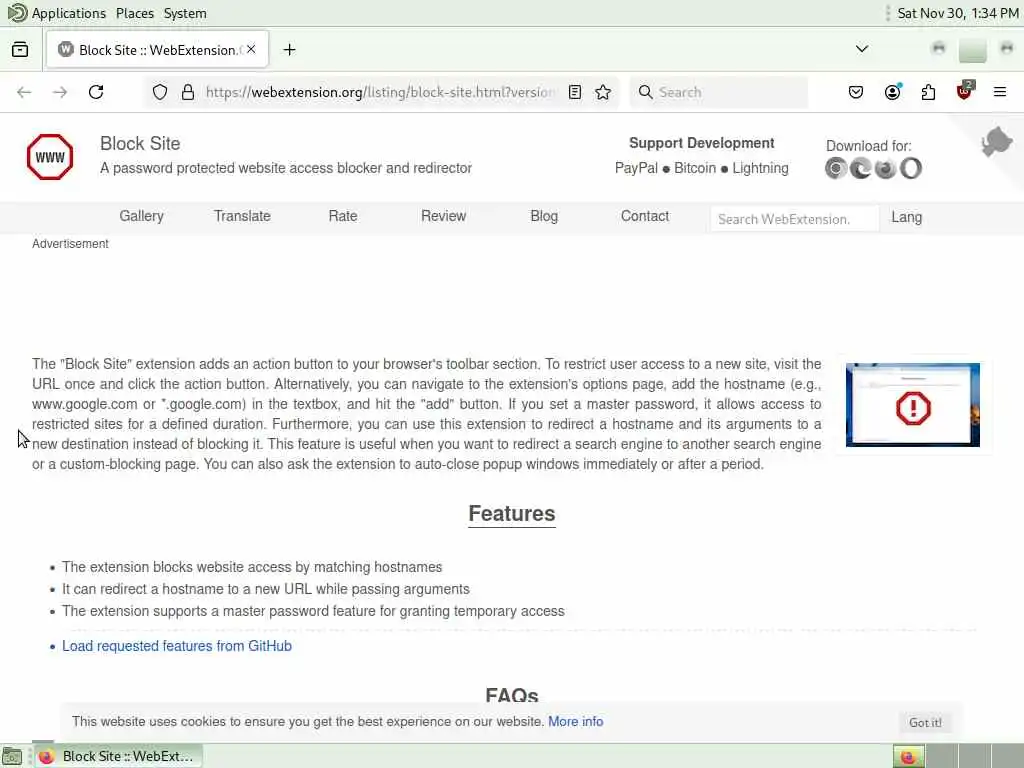Expand the list all tabs chevron
Viewport: 1024px width, 768px height.
coord(862,49)
